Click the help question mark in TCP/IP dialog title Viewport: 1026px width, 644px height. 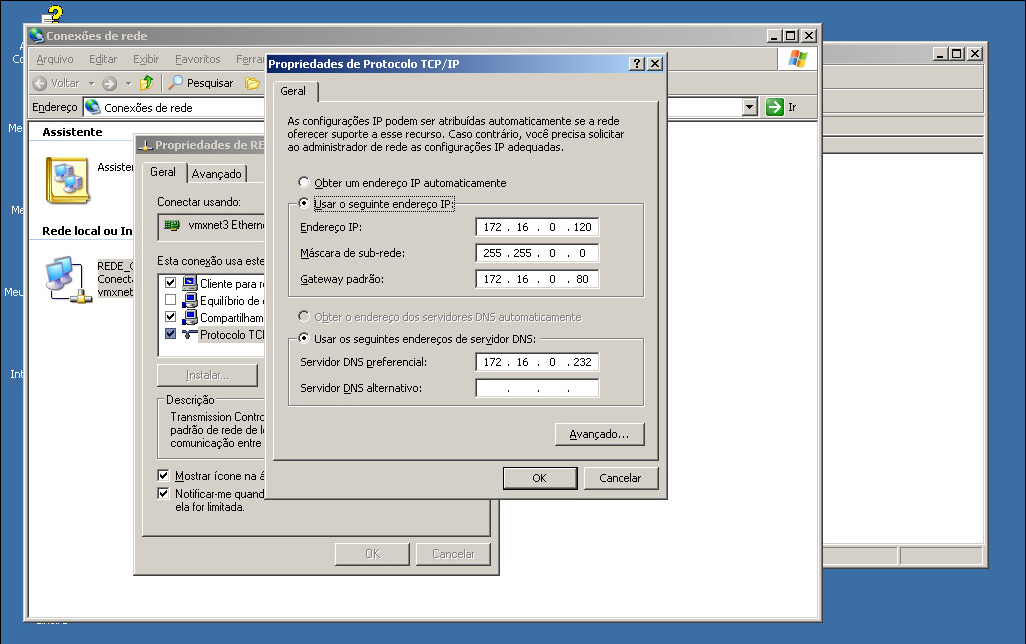pos(637,63)
